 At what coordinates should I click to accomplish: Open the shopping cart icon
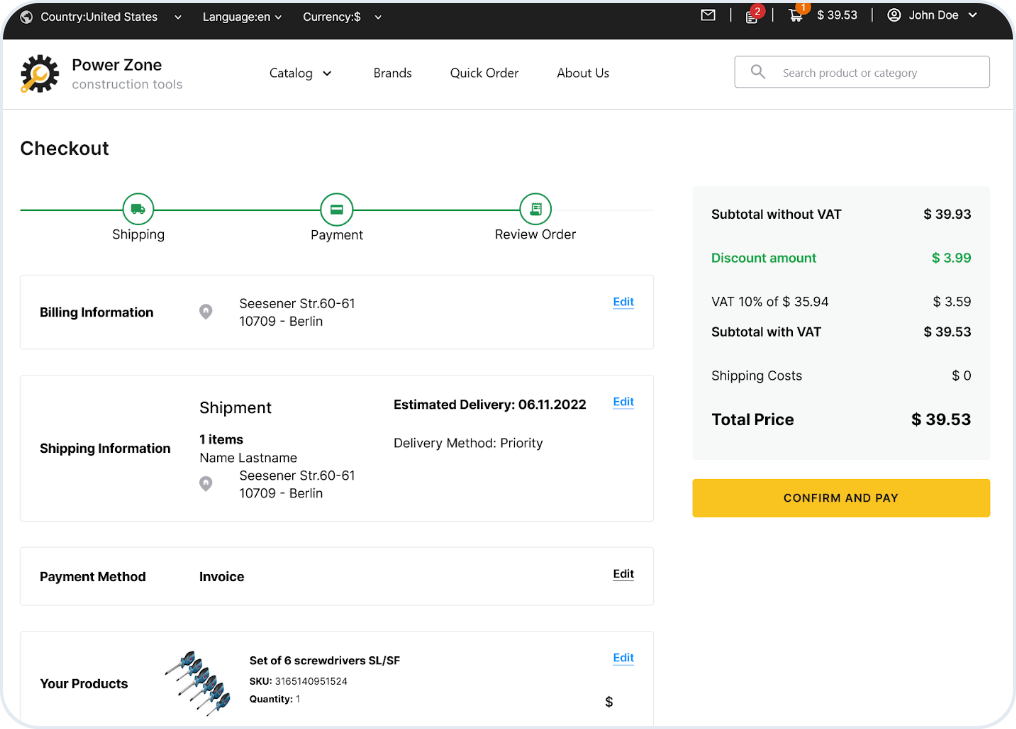pyautogui.click(x=796, y=16)
